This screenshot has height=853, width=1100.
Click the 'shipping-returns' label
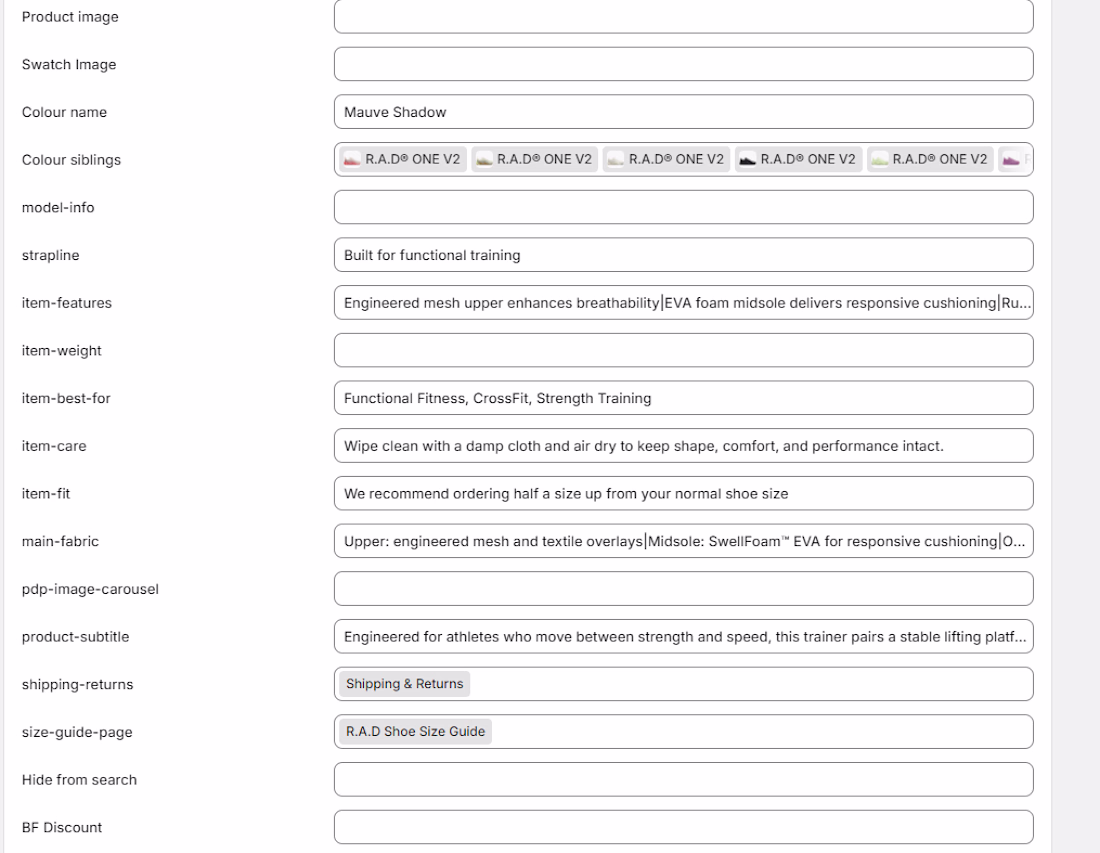coord(77,685)
